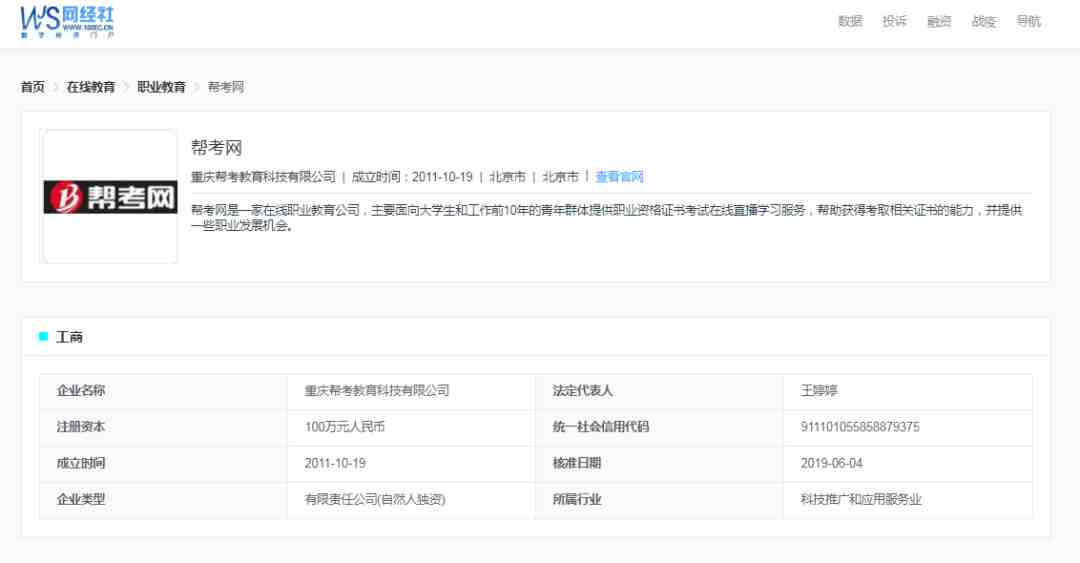
Task: Select the 核准日期 table label
Action: pyautogui.click(x=577, y=463)
